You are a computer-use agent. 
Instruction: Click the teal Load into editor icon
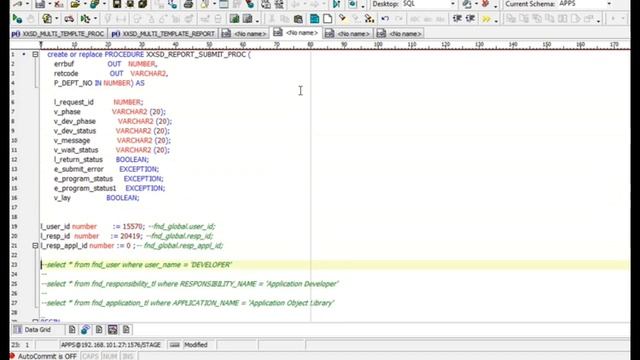(x=314, y=19)
